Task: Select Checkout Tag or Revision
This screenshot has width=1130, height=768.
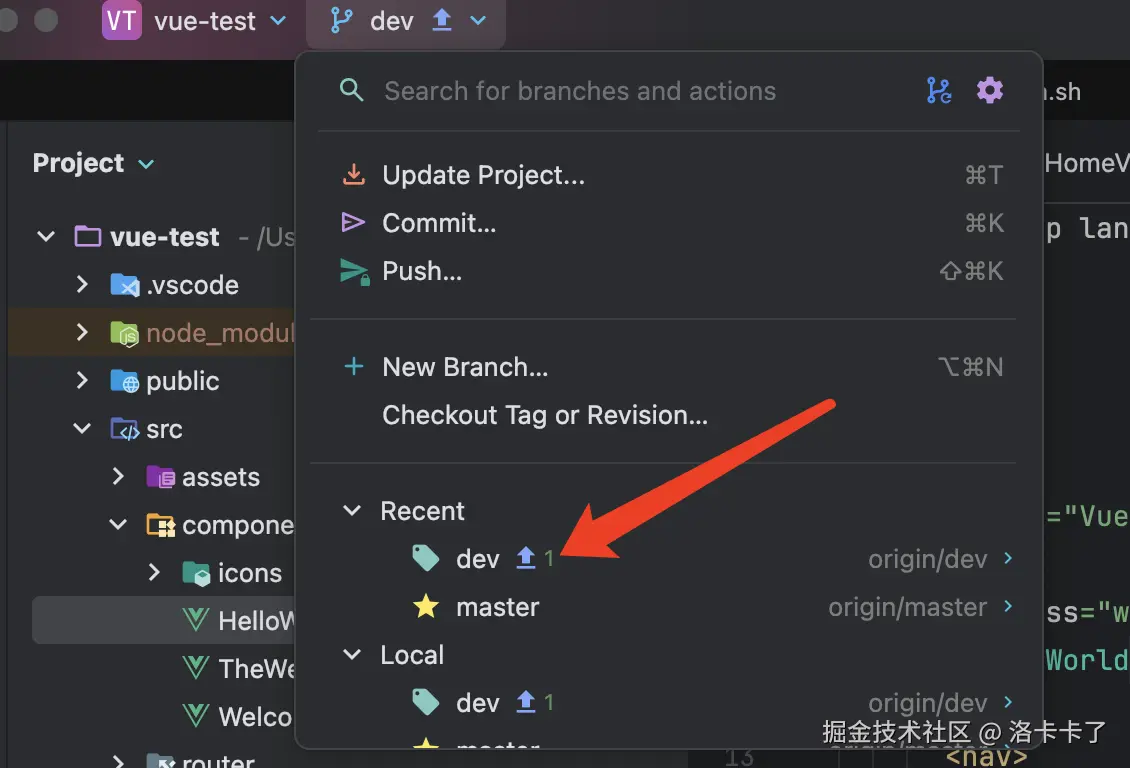Action: click(x=545, y=415)
